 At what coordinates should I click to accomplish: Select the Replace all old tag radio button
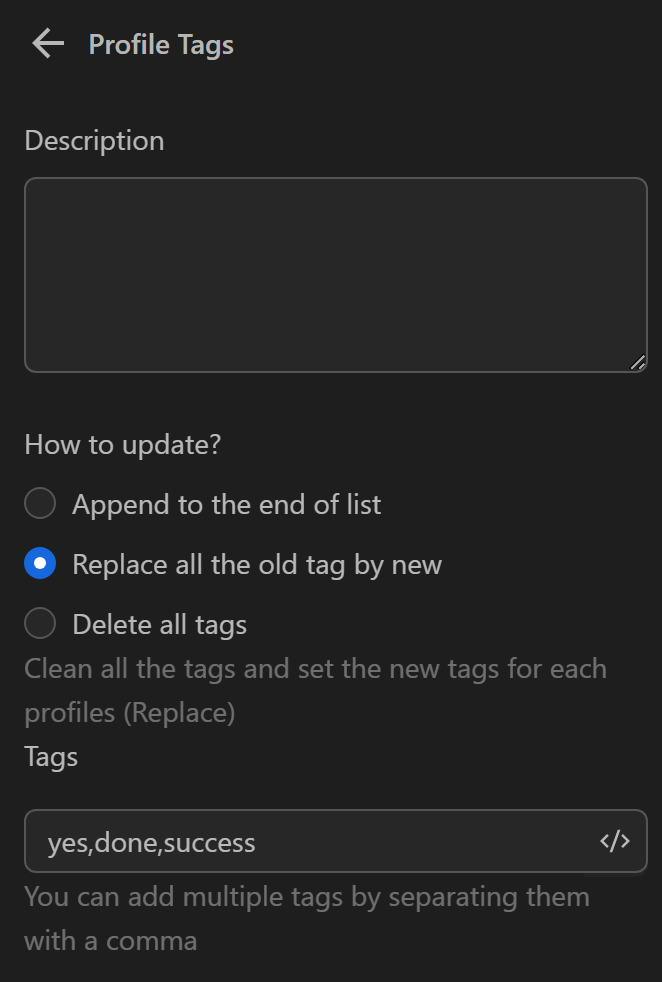pyautogui.click(x=40, y=564)
